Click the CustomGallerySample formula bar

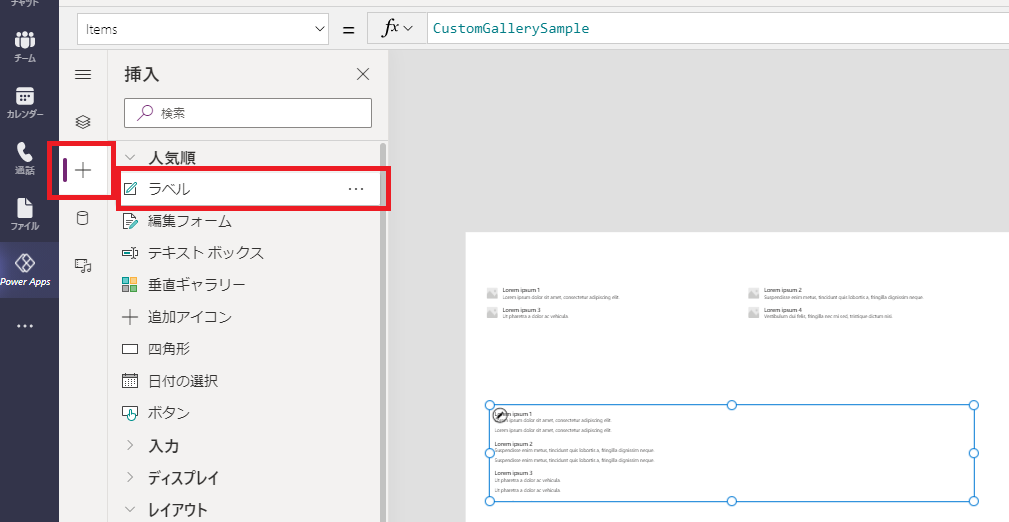pos(717,29)
